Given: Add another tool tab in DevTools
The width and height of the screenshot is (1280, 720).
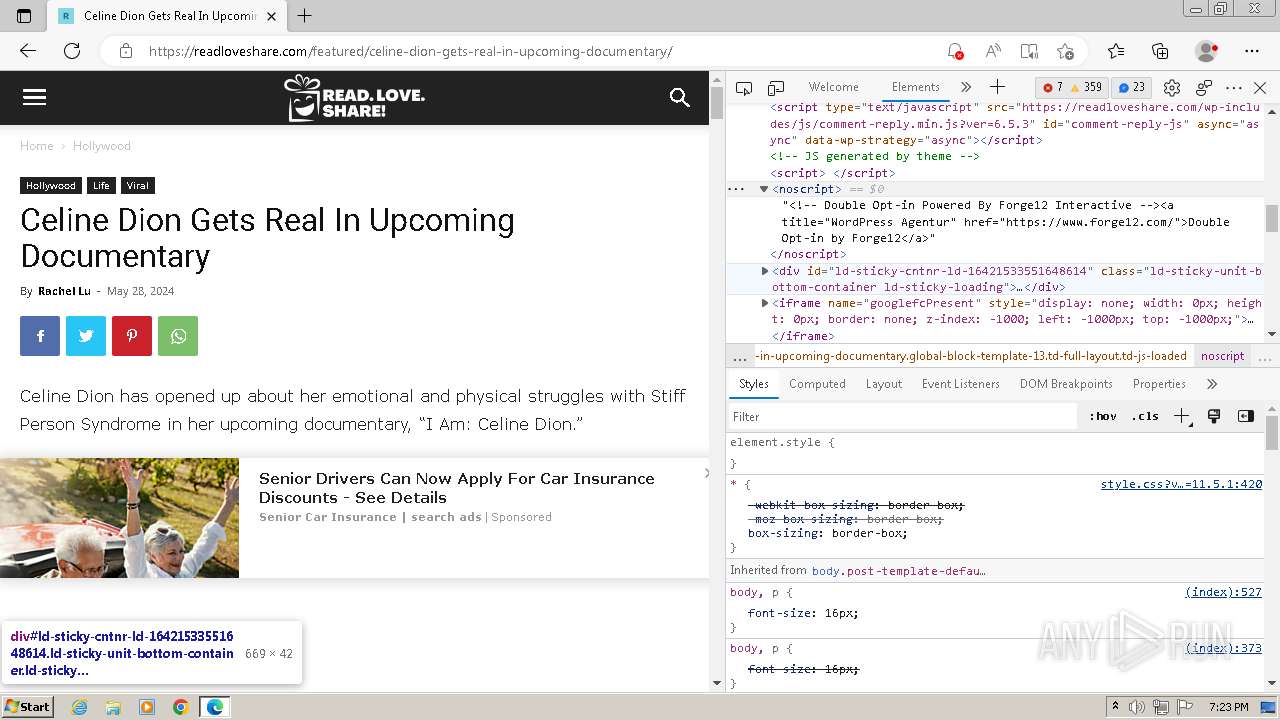Looking at the screenshot, I should point(997,87).
